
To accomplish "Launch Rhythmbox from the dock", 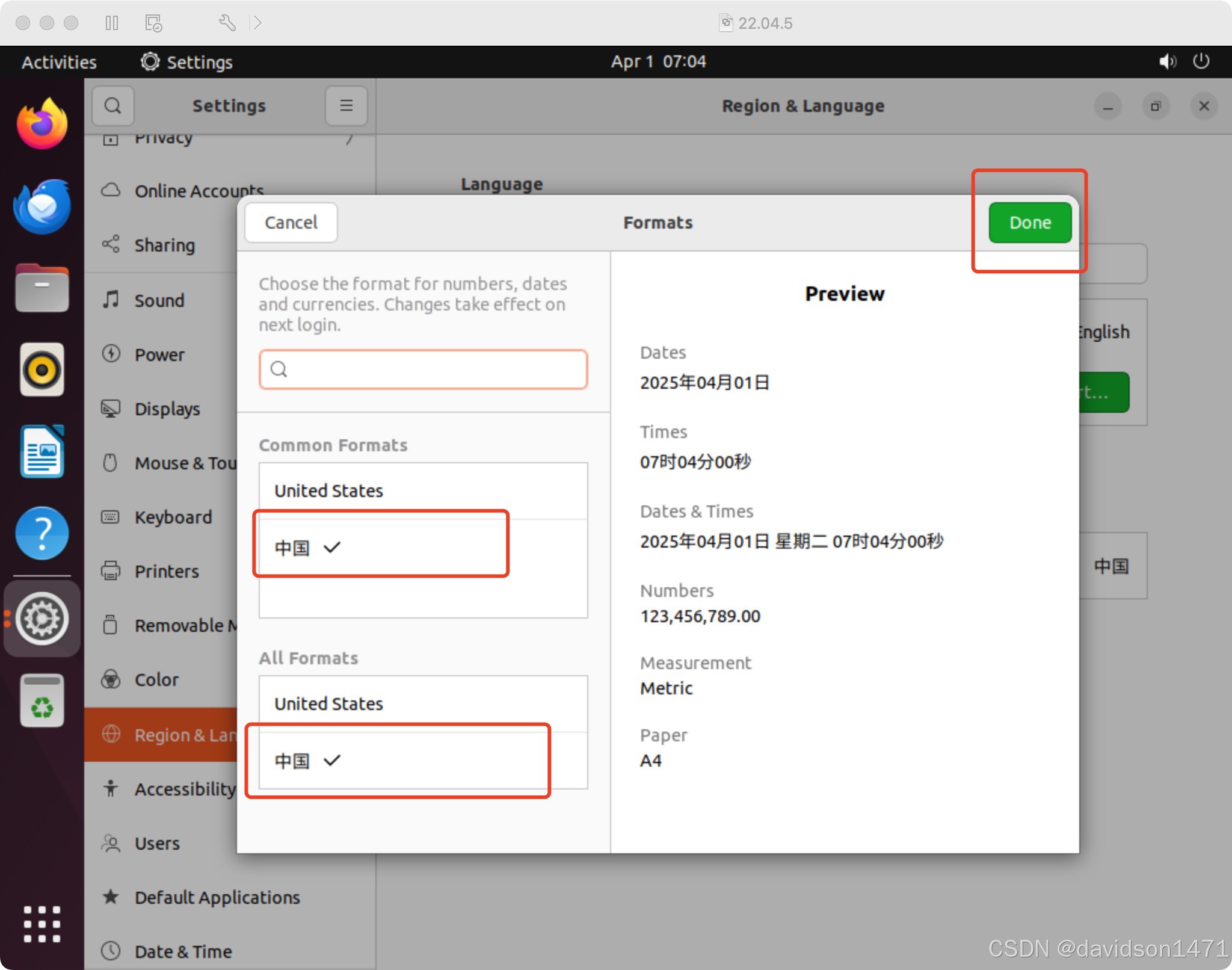I will 42,369.
